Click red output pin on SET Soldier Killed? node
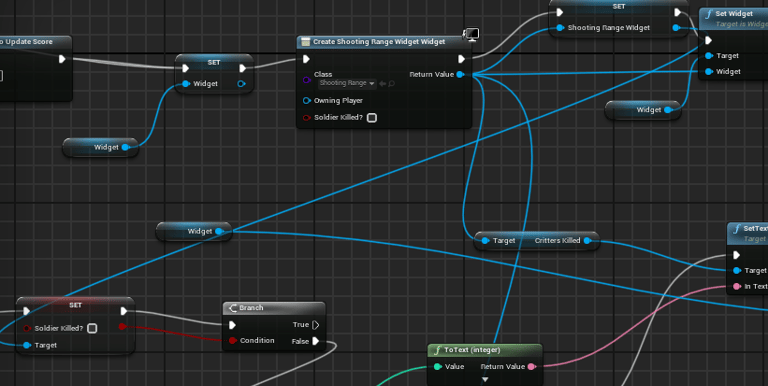 [122, 326]
